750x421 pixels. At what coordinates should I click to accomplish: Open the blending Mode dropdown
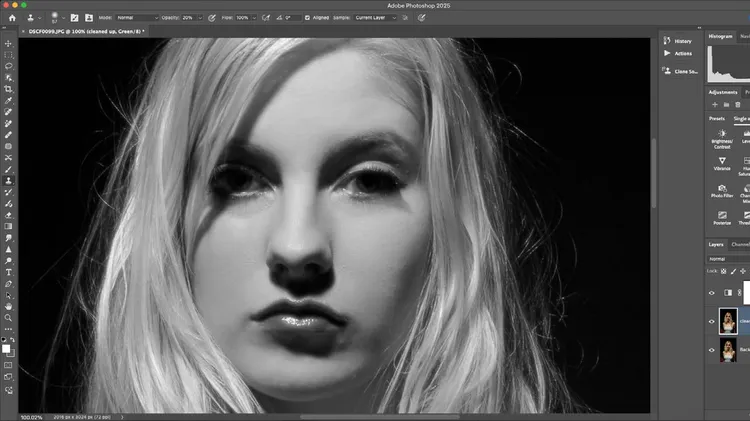coord(139,18)
